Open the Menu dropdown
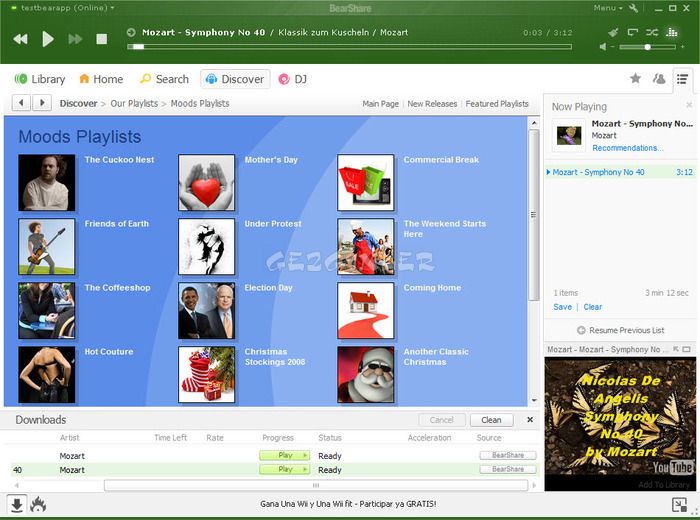The image size is (700, 520). click(x=608, y=8)
